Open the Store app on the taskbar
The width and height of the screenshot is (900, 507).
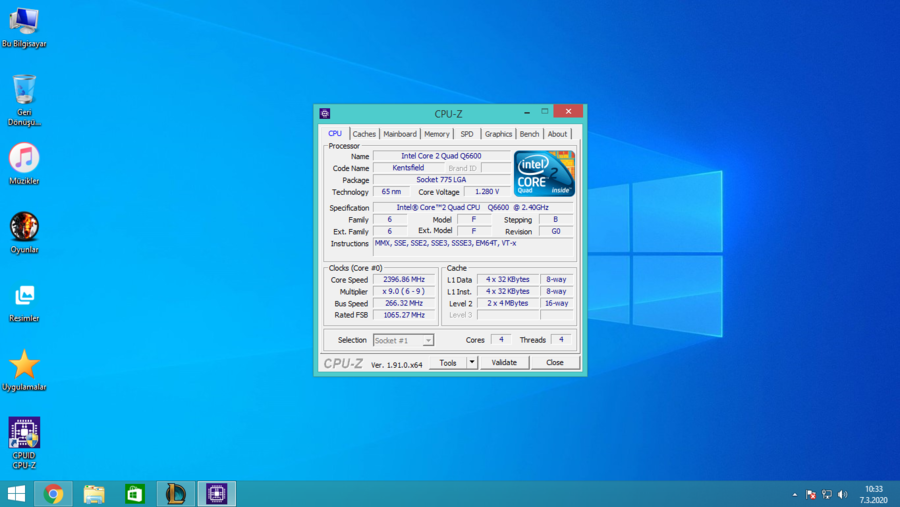click(x=135, y=494)
